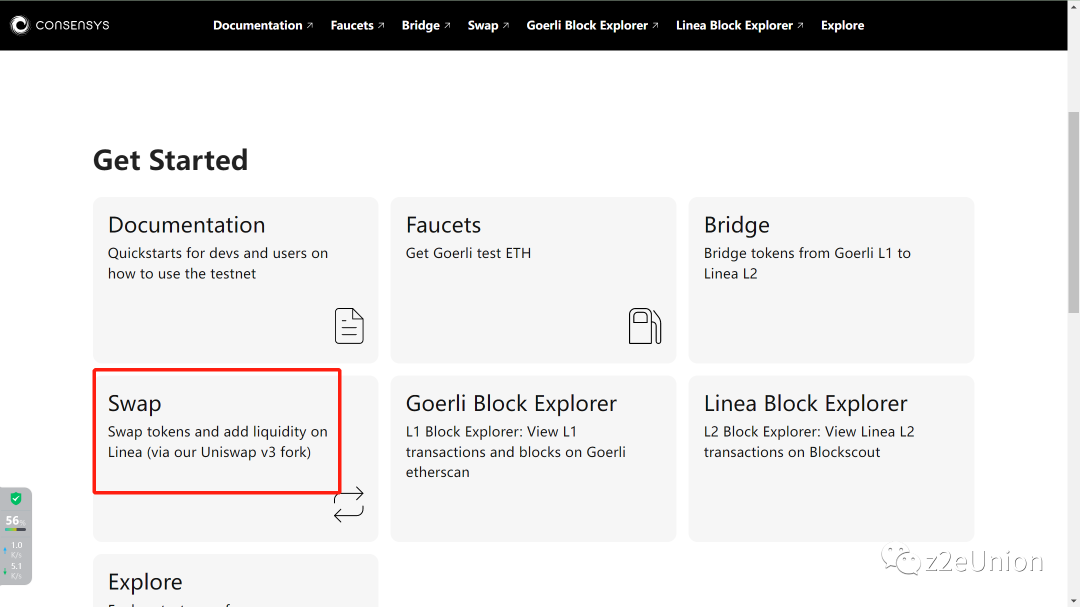The height and width of the screenshot is (607, 1080).
Task: Click the document icon in Documentation card
Action: [x=349, y=326]
